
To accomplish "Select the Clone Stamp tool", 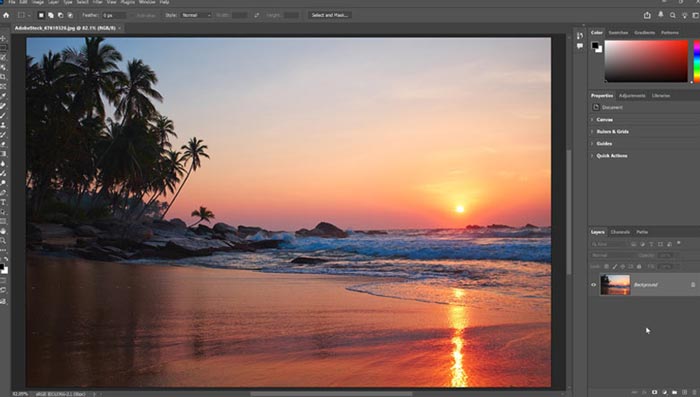I will (x=3, y=125).
